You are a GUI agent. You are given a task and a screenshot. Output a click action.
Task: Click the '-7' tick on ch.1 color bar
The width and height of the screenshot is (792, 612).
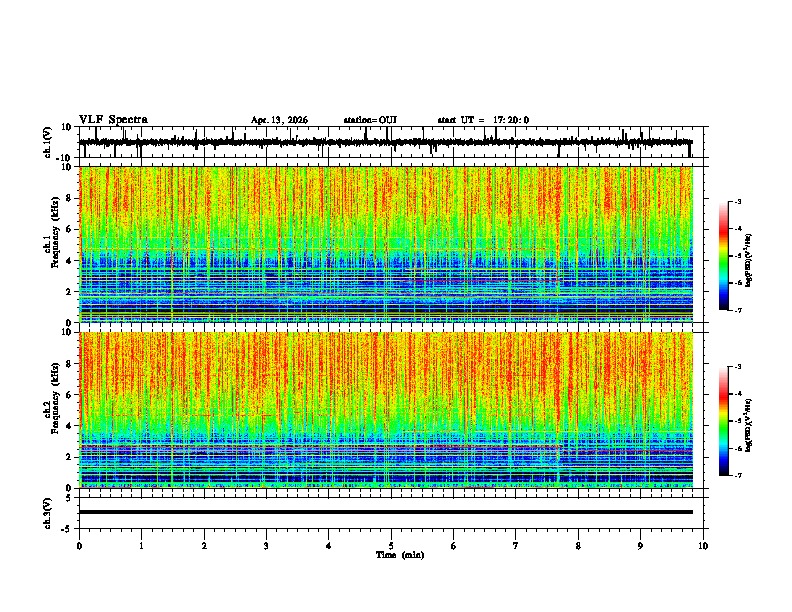[x=737, y=311]
